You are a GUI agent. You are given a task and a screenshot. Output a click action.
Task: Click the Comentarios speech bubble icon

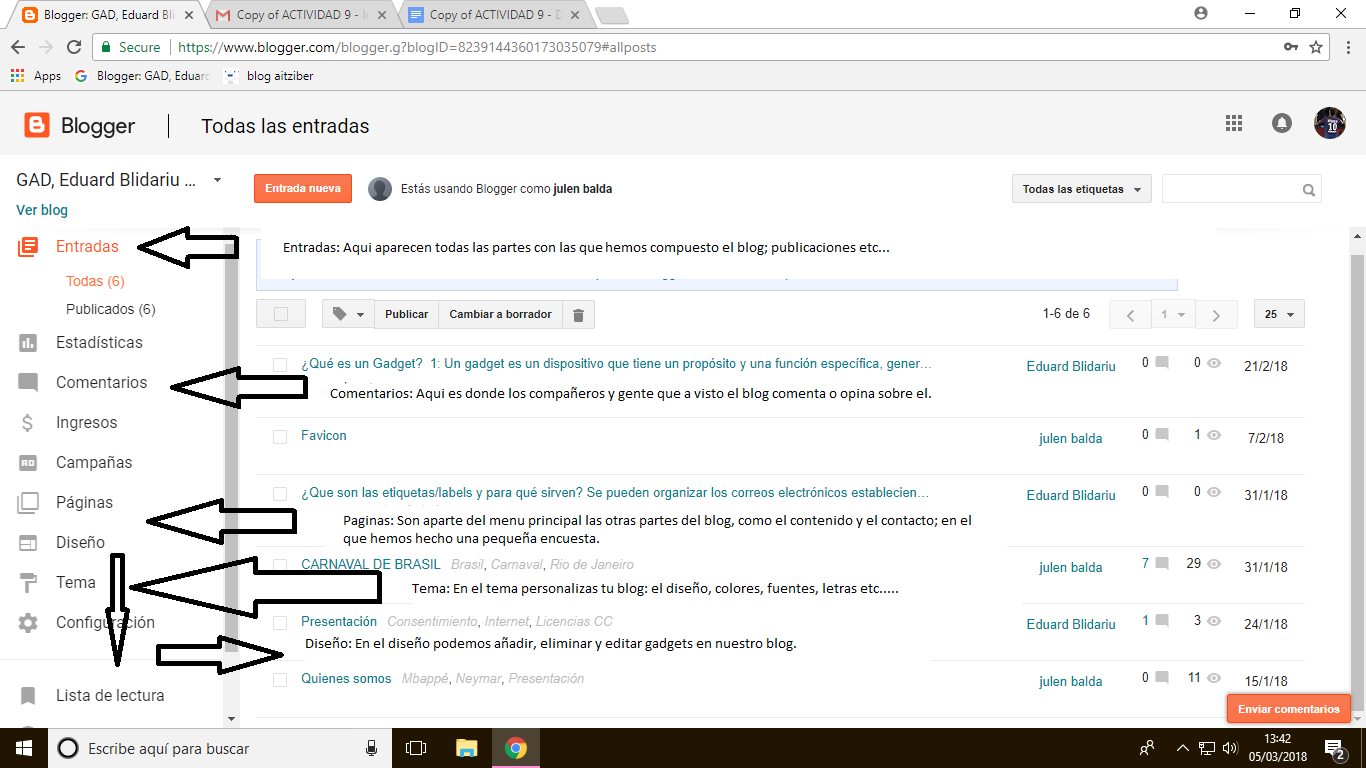click(28, 383)
